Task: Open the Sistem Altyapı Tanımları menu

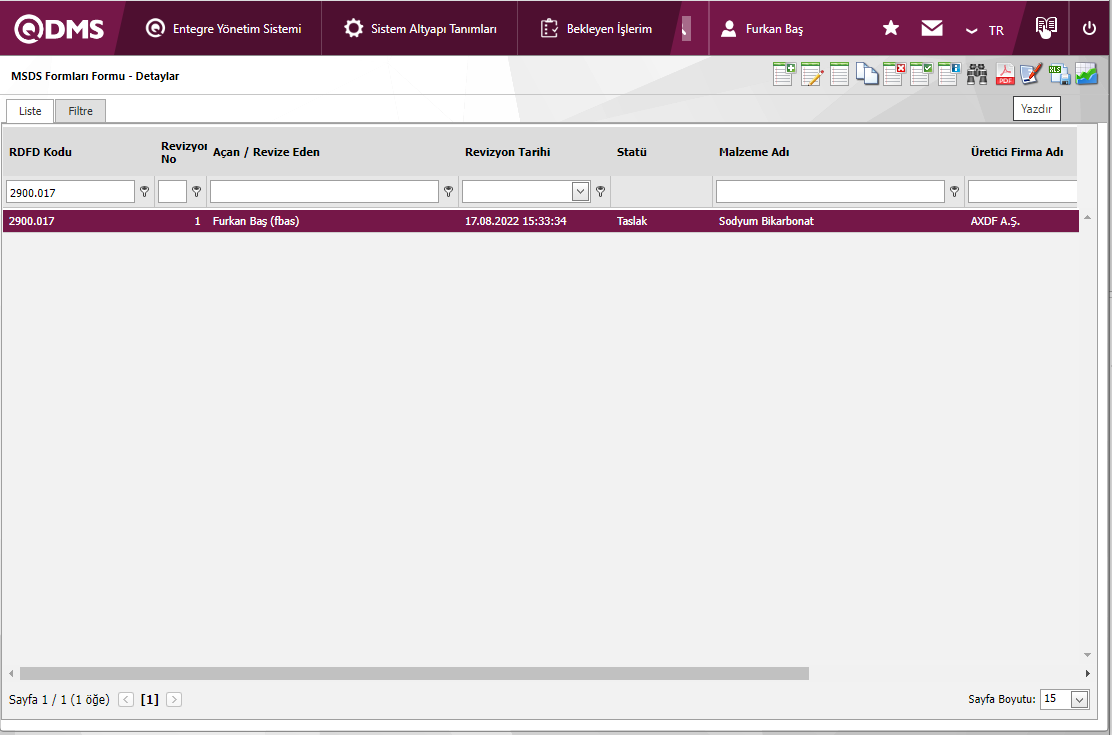Action: click(420, 29)
